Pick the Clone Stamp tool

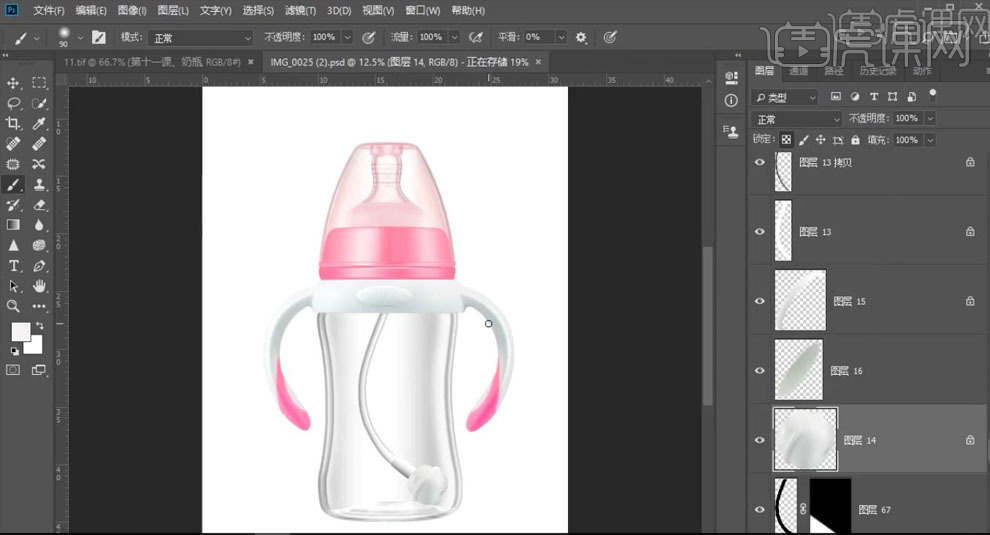[39, 184]
